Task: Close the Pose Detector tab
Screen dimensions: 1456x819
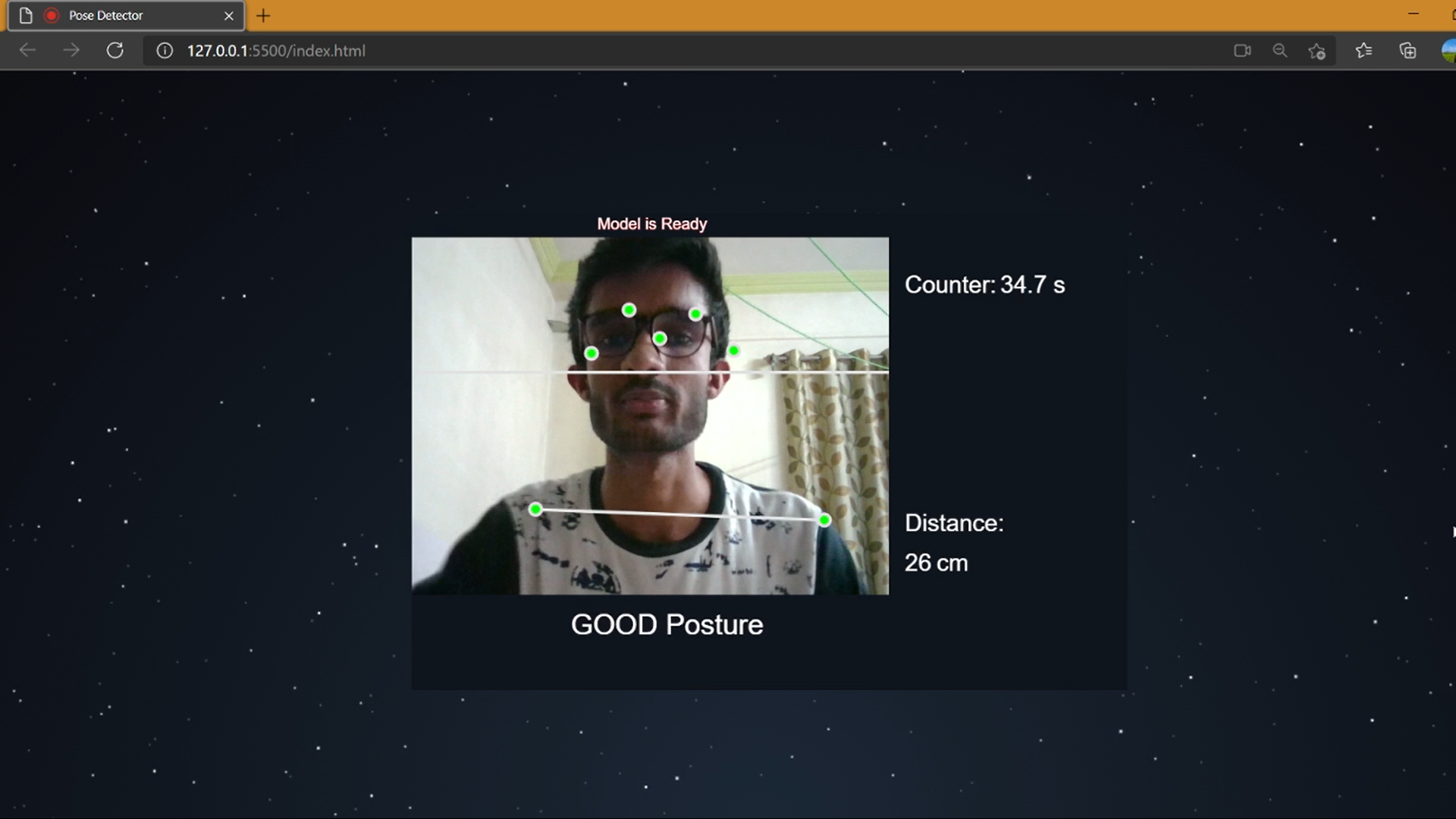Action: [229, 15]
